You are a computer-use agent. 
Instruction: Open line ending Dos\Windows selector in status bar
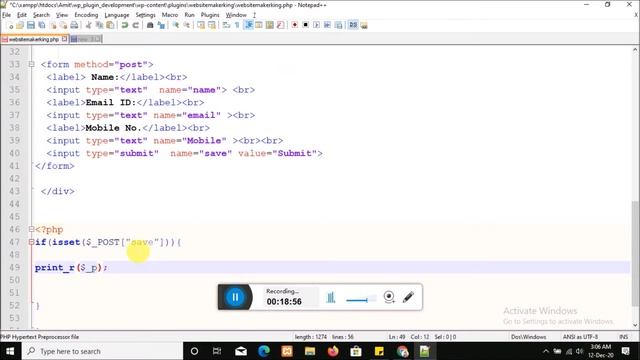point(529,337)
